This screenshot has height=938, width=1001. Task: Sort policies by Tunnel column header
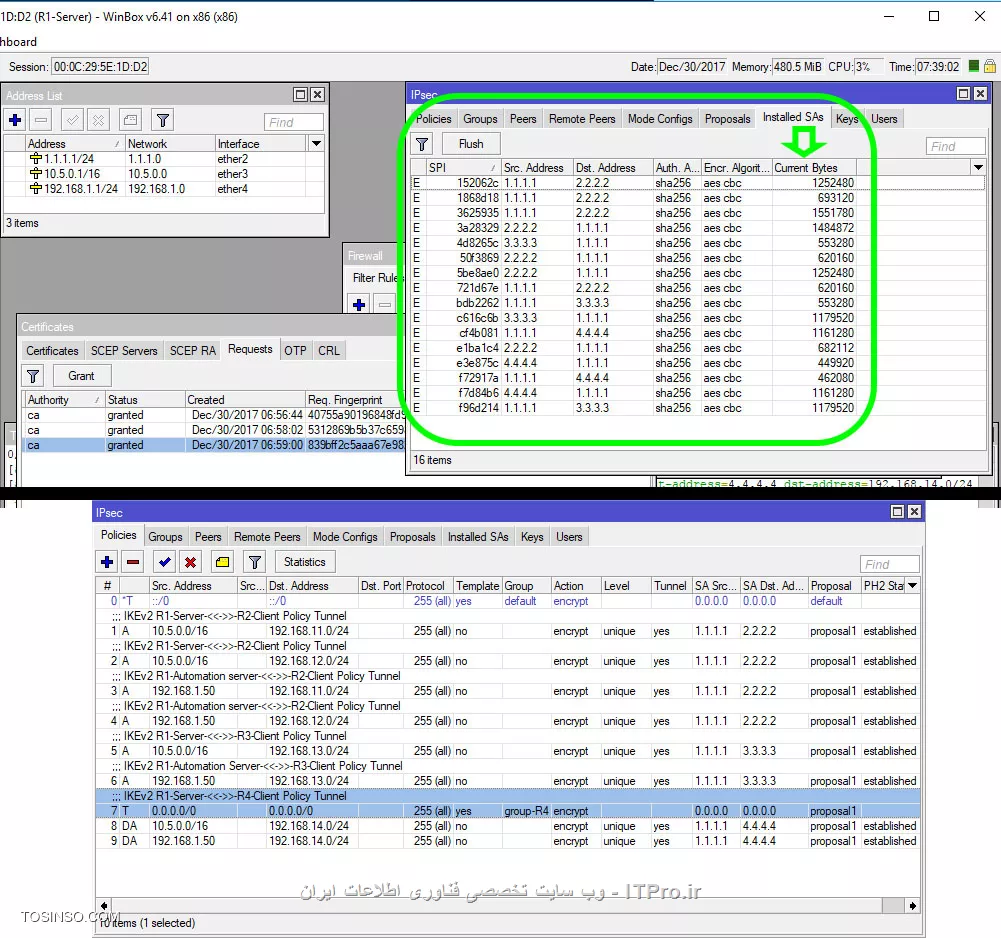point(671,586)
